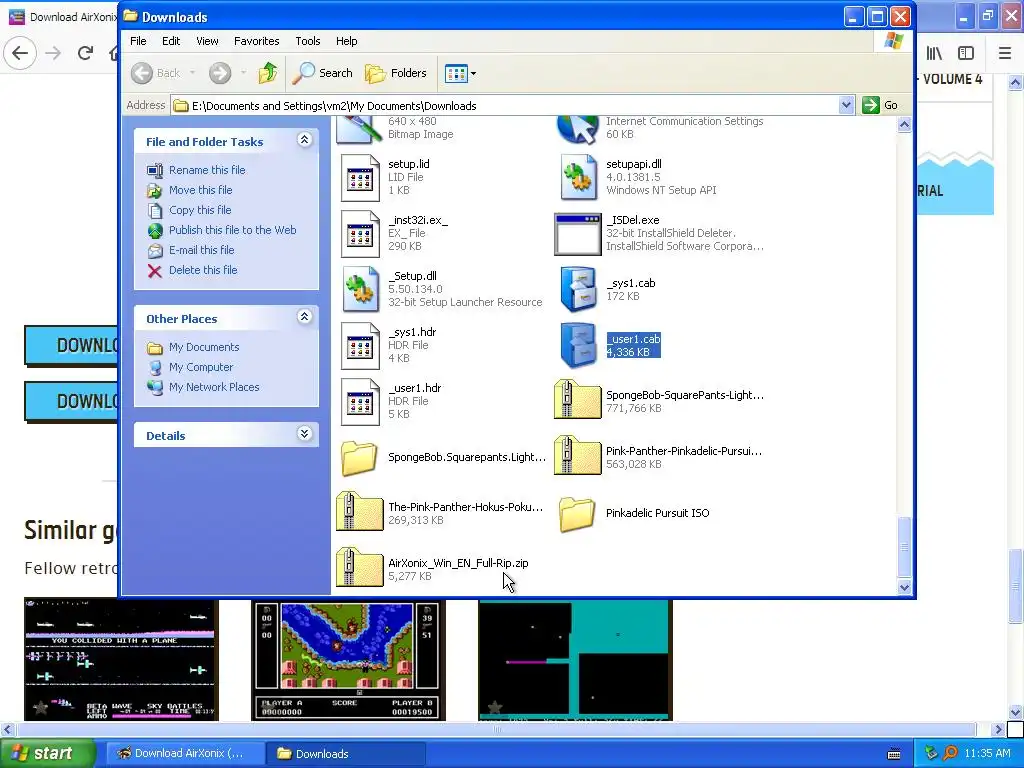Screen dimensions: 1024x768
Task: Click the Downloads taskbar item
Action: pos(345,754)
